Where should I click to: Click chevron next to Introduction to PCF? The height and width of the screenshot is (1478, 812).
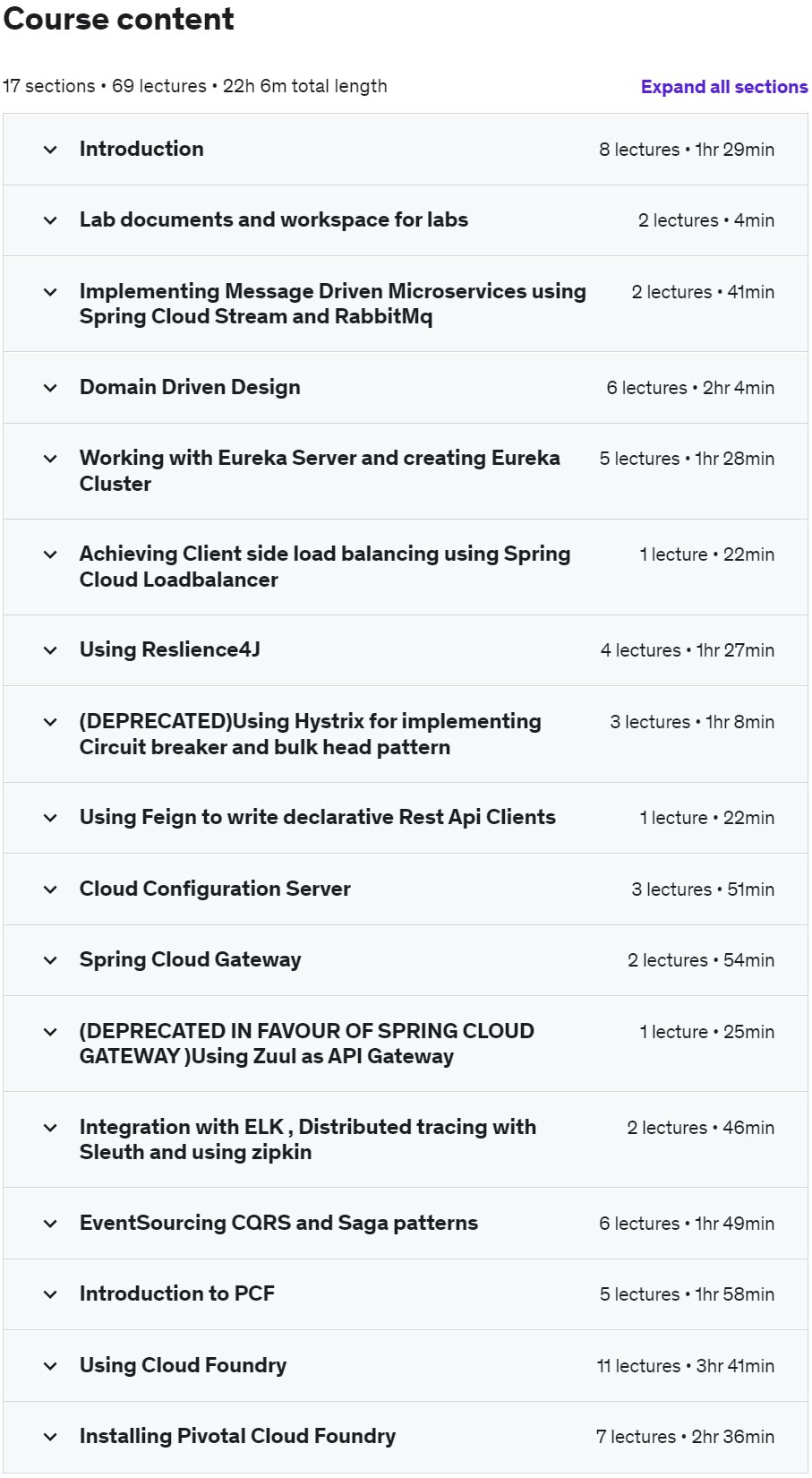[51, 1294]
